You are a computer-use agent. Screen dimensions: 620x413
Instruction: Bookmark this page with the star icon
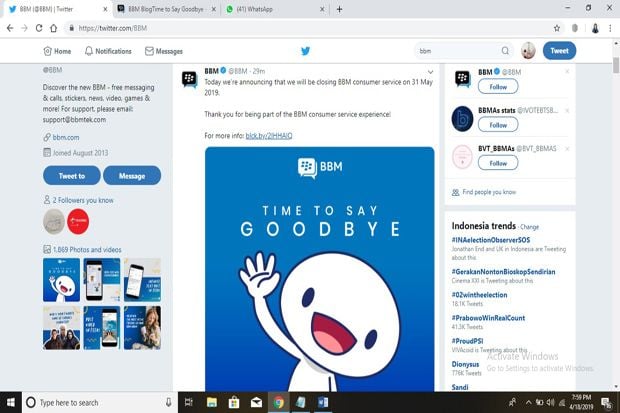coord(557,28)
